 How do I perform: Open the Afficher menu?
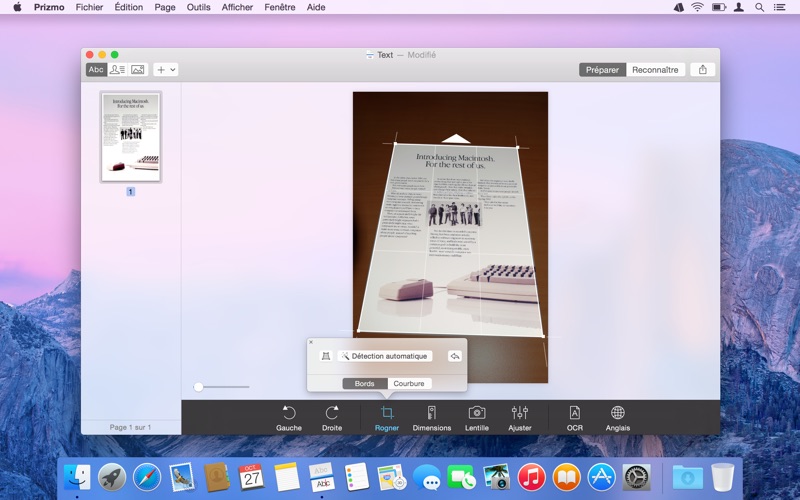pos(237,7)
